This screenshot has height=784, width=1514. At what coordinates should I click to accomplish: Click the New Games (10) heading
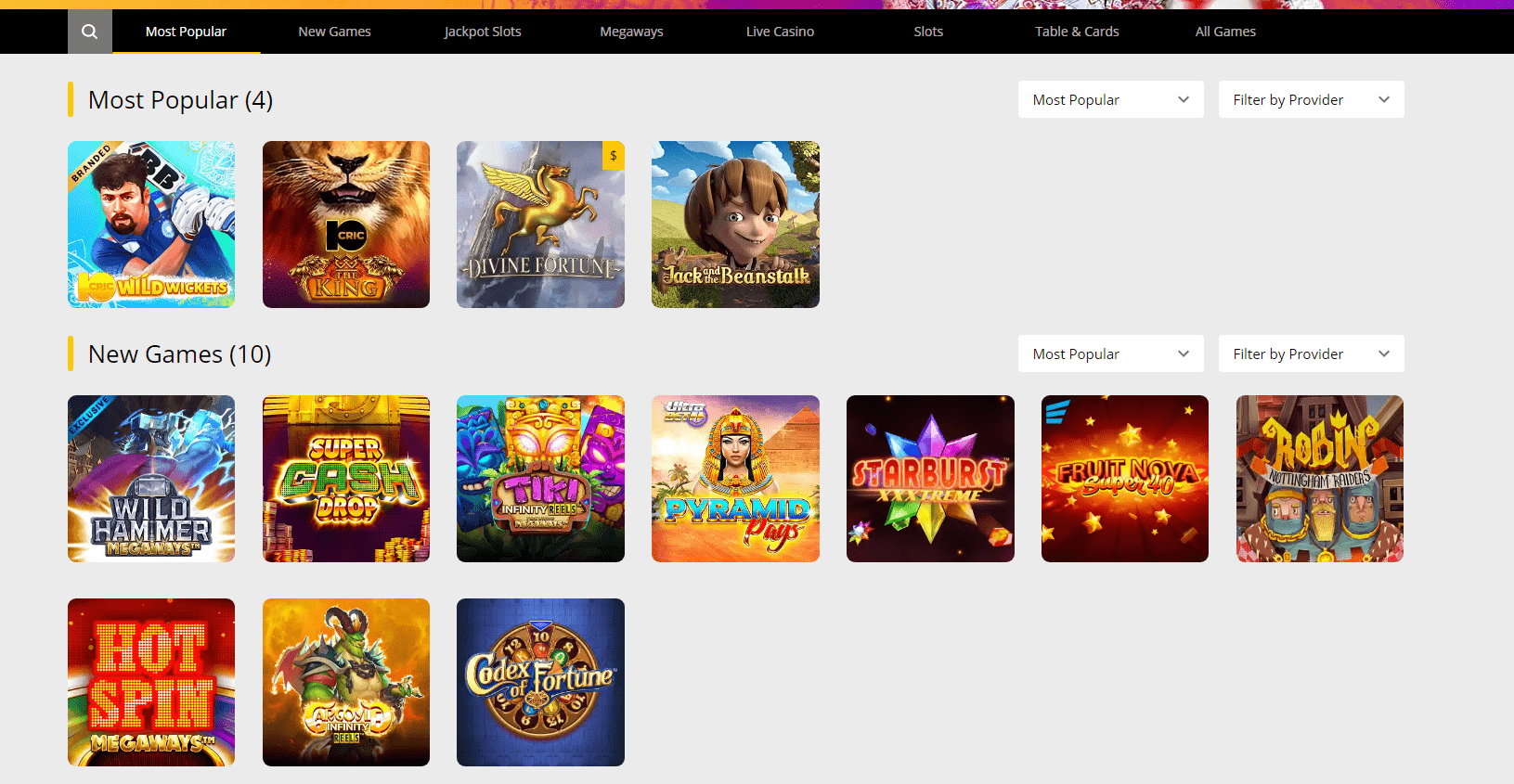[179, 354]
